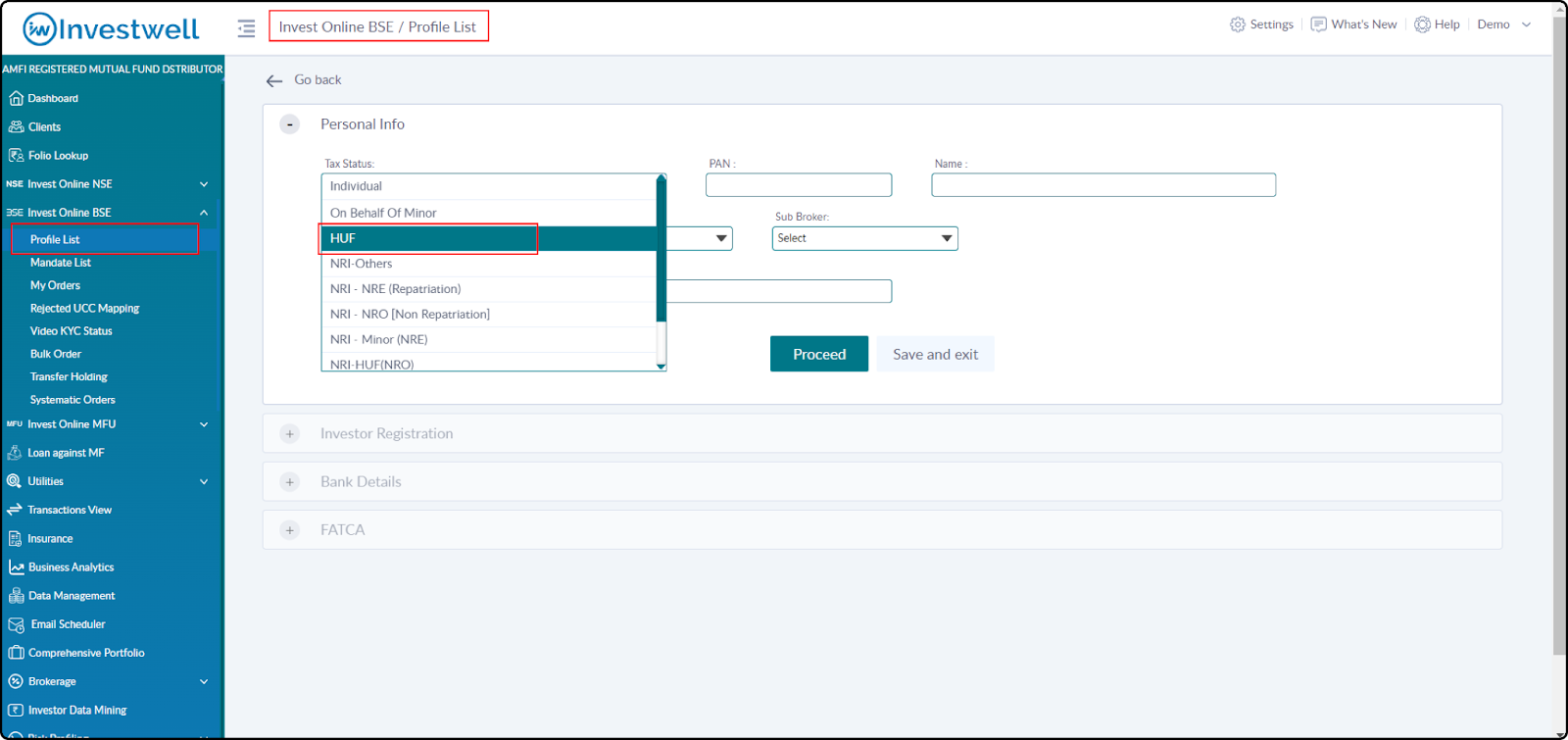Select NRI - Minor (NRE) option
The width and height of the screenshot is (1568, 740).
488,339
